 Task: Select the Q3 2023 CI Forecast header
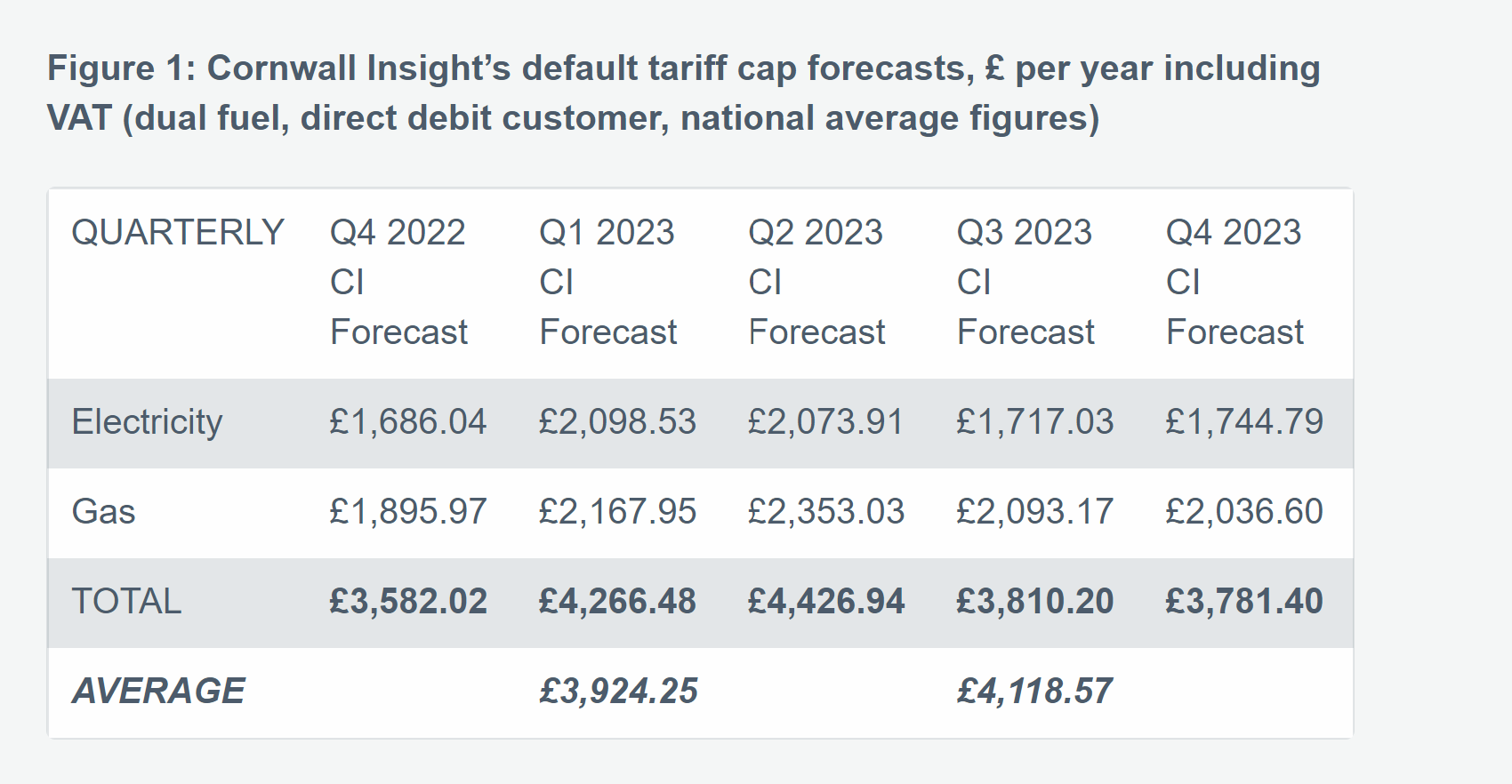pos(1025,282)
